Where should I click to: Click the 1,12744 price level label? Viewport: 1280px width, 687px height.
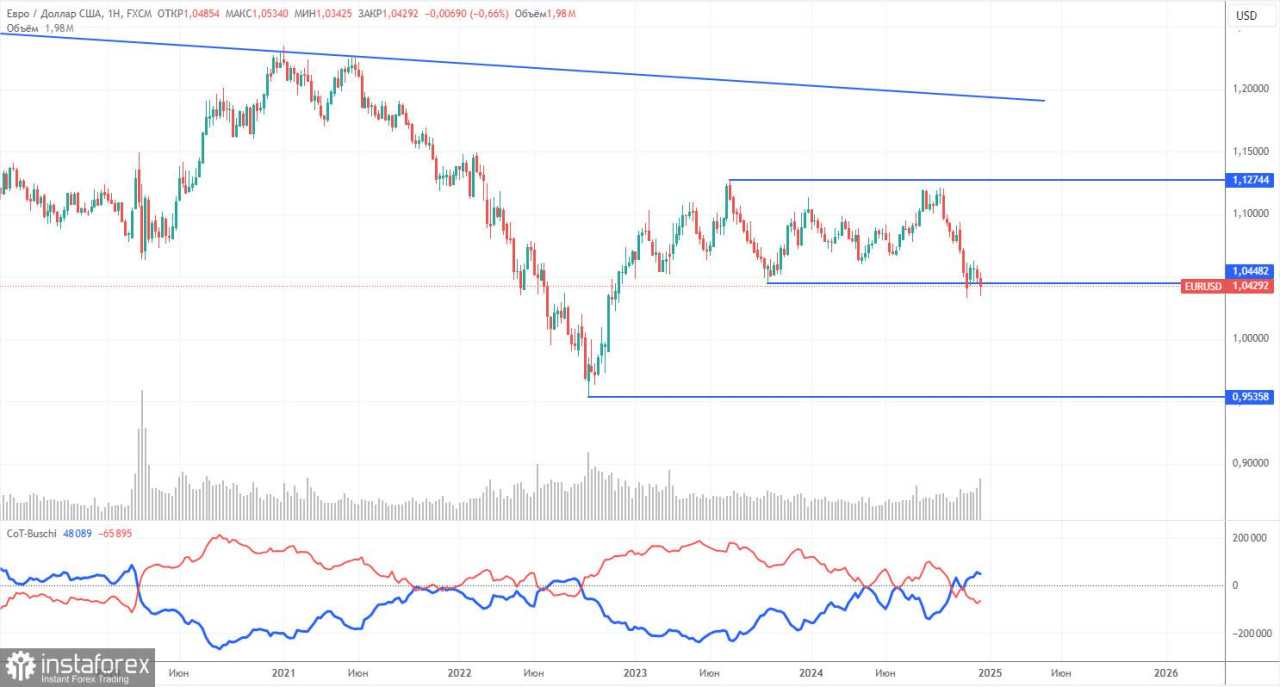[x=1251, y=180]
